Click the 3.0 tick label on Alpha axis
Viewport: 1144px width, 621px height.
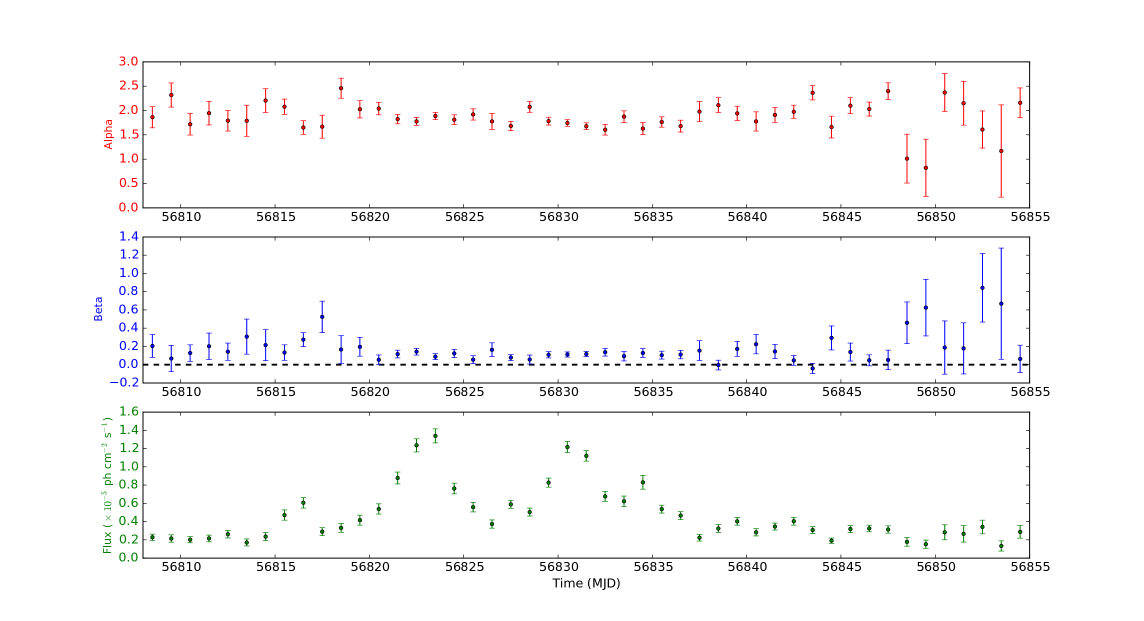pyautogui.click(x=128, y=62)
